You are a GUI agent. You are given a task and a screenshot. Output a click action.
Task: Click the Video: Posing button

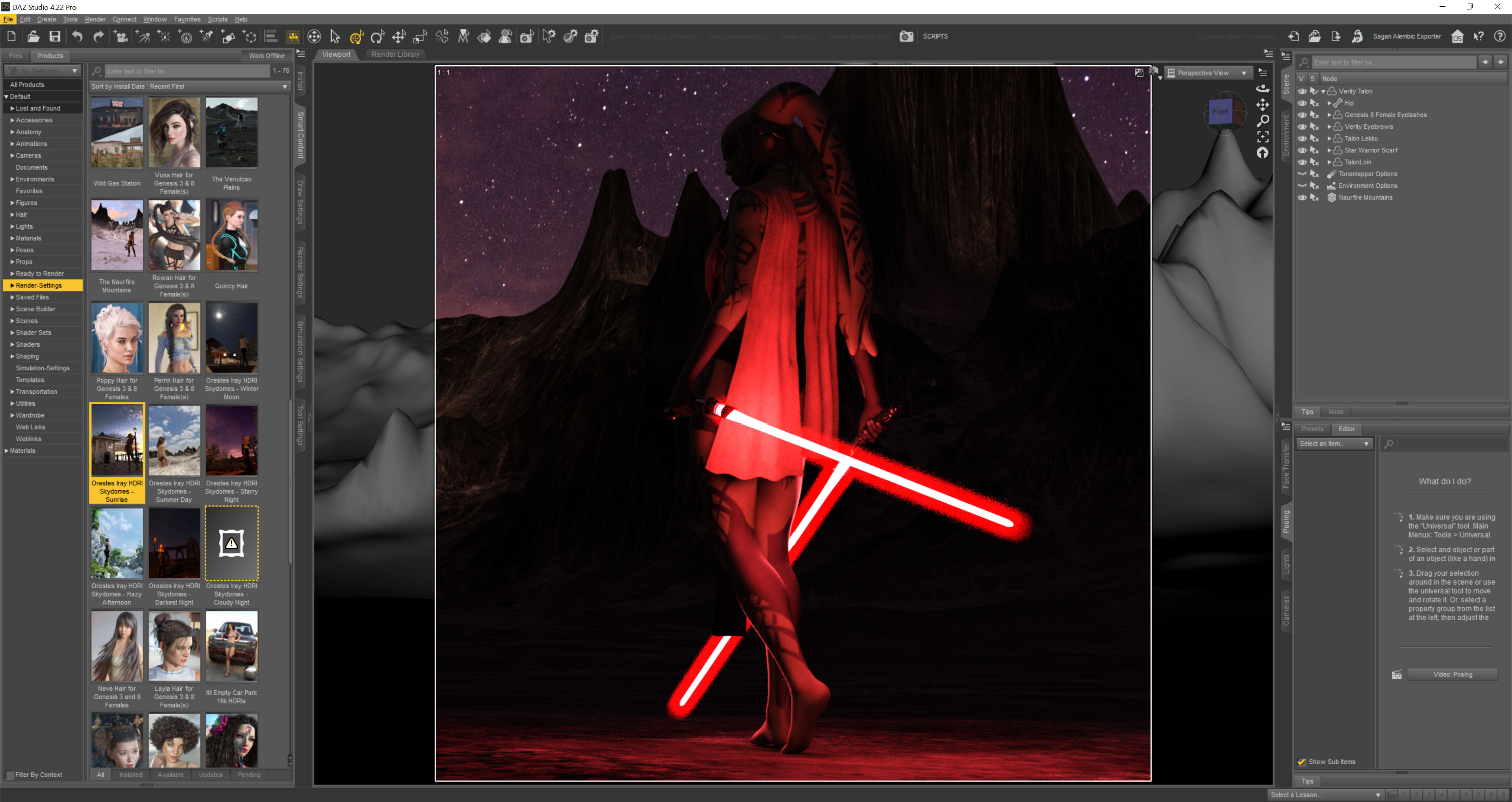(1452, 674)
